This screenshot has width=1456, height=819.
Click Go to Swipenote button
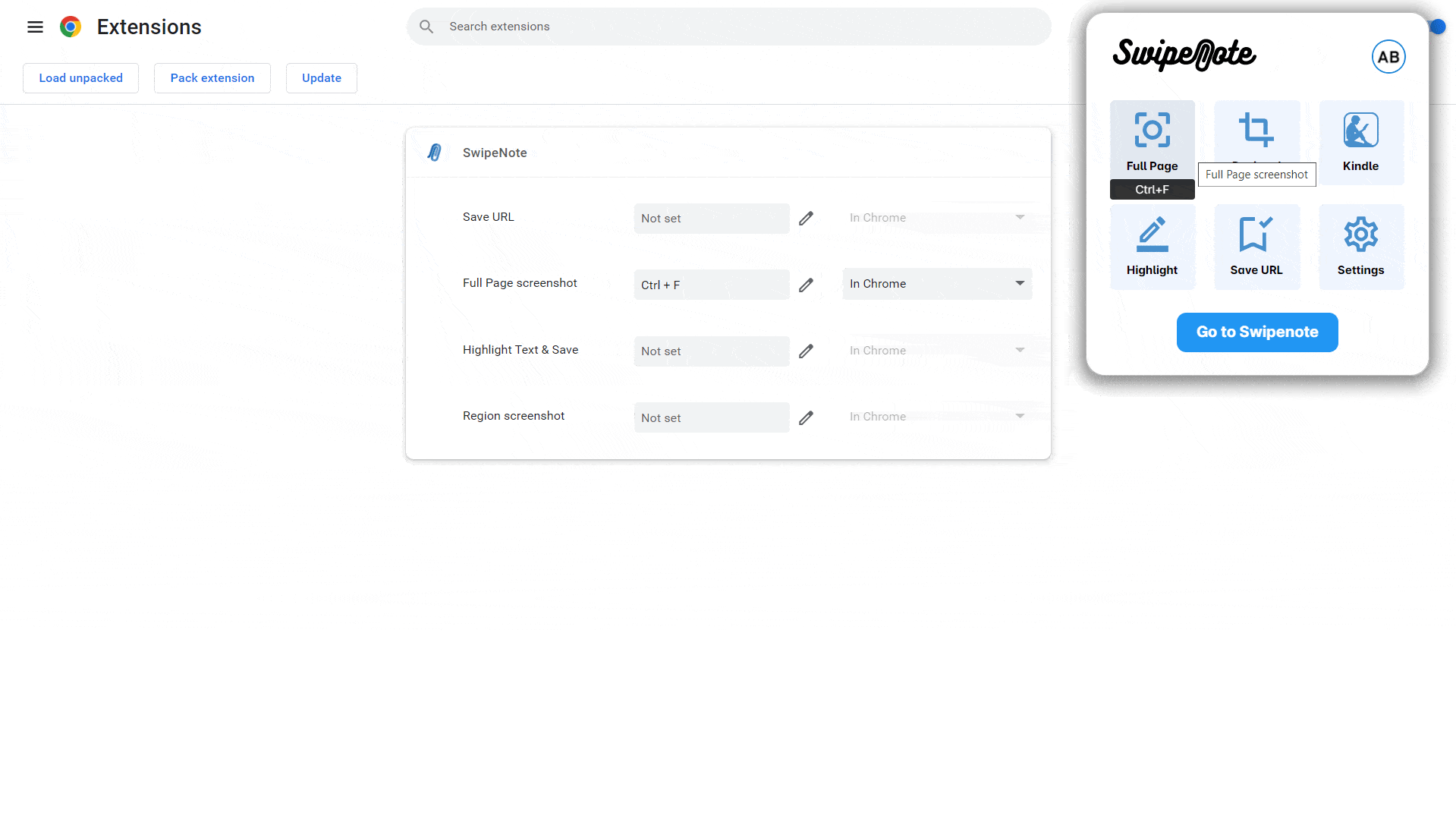point(1257,332)
